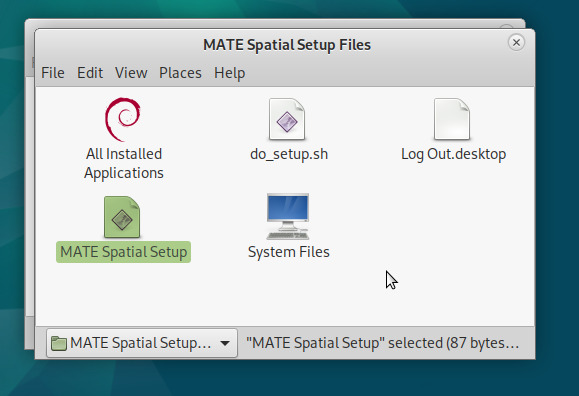Image resolution: width=579 pixels, height=396 pixels.
Task: Open the Help menu
Action: 229,73
